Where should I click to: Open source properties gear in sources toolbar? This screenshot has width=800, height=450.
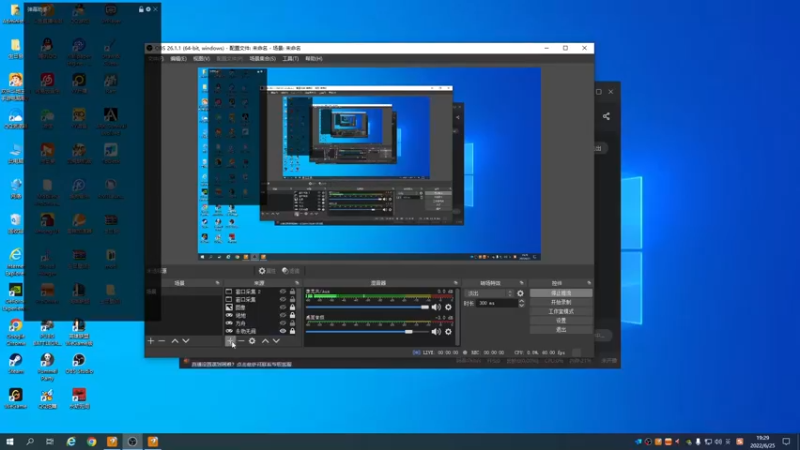pos(252,341)
